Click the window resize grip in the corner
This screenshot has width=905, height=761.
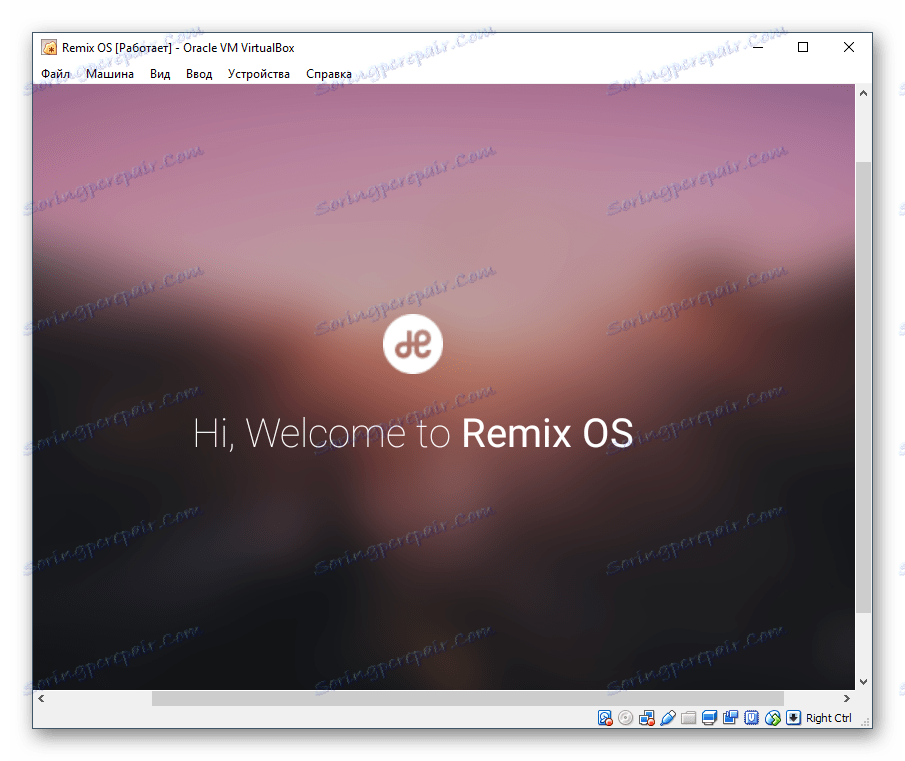click(865, 721)
